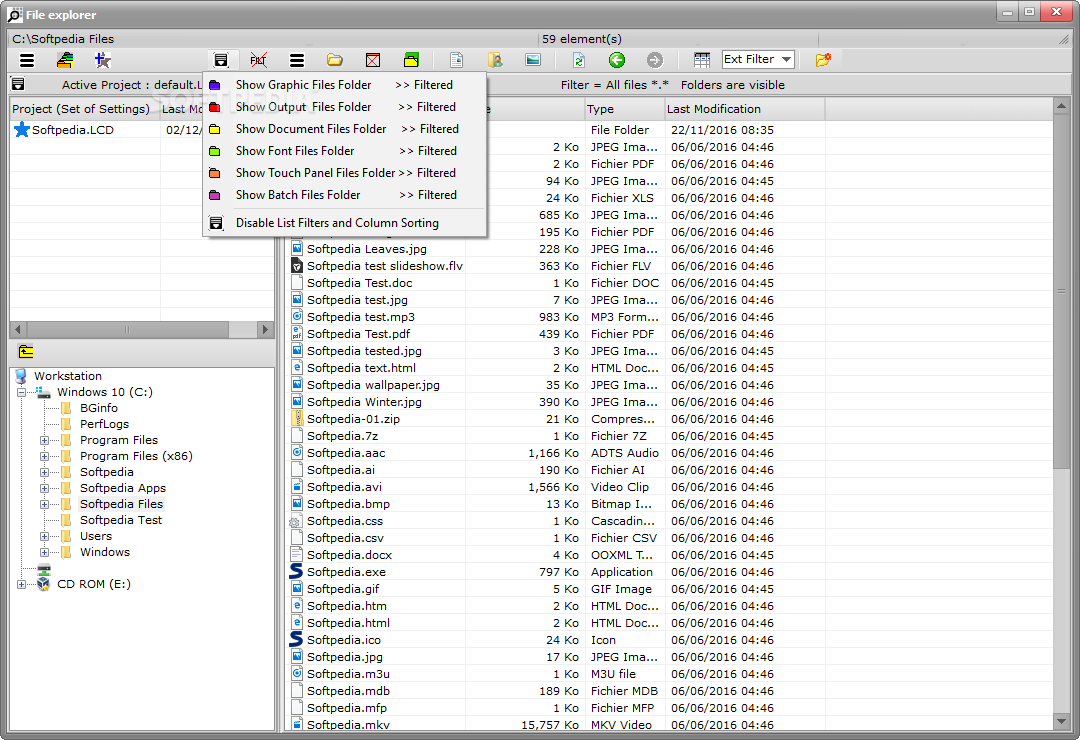This screenshot has width=1080, height=740.
Task: Select the file Softpedia-01.zip
Action: (353, 419)
